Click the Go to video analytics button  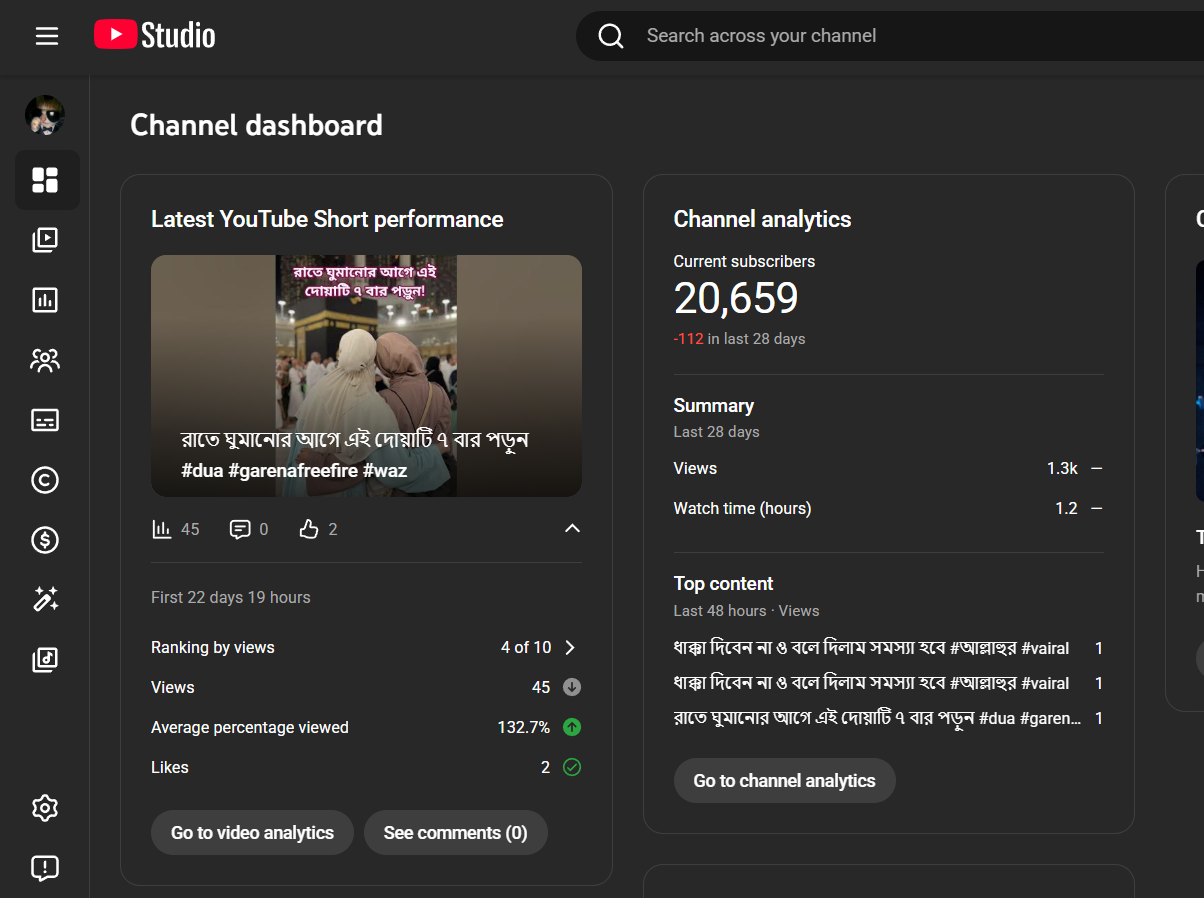pyautogui.click(x=252, y=833)
